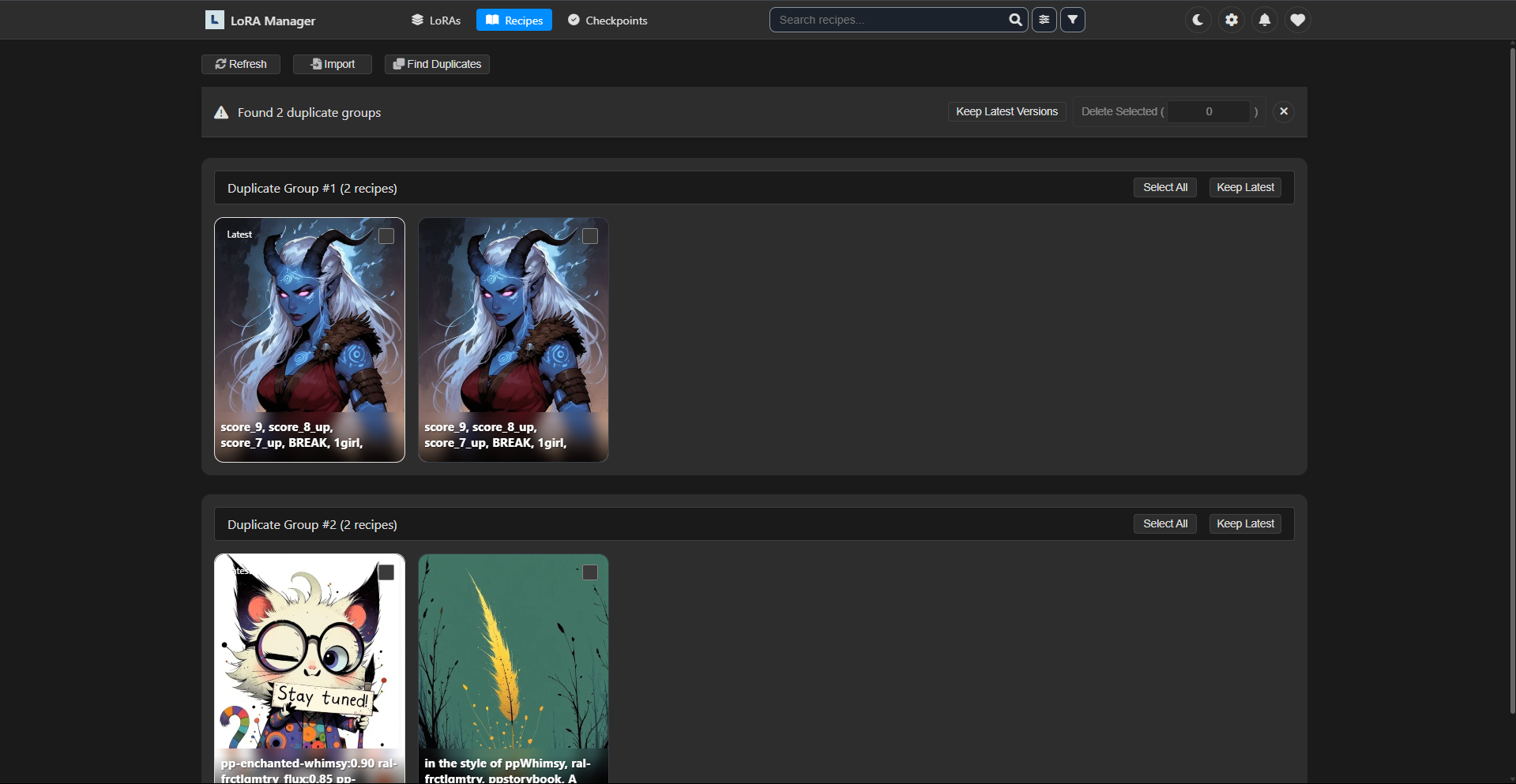This screenshot has width=1516, height=784.
Task: Click the heart support icon
Action: point(1297,20)
